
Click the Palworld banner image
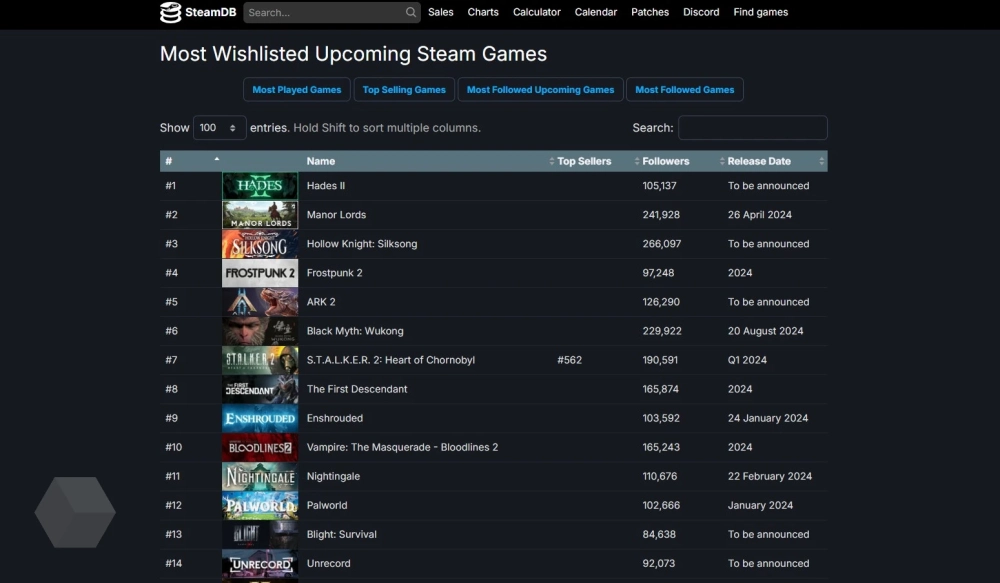[x=259, y=505]
